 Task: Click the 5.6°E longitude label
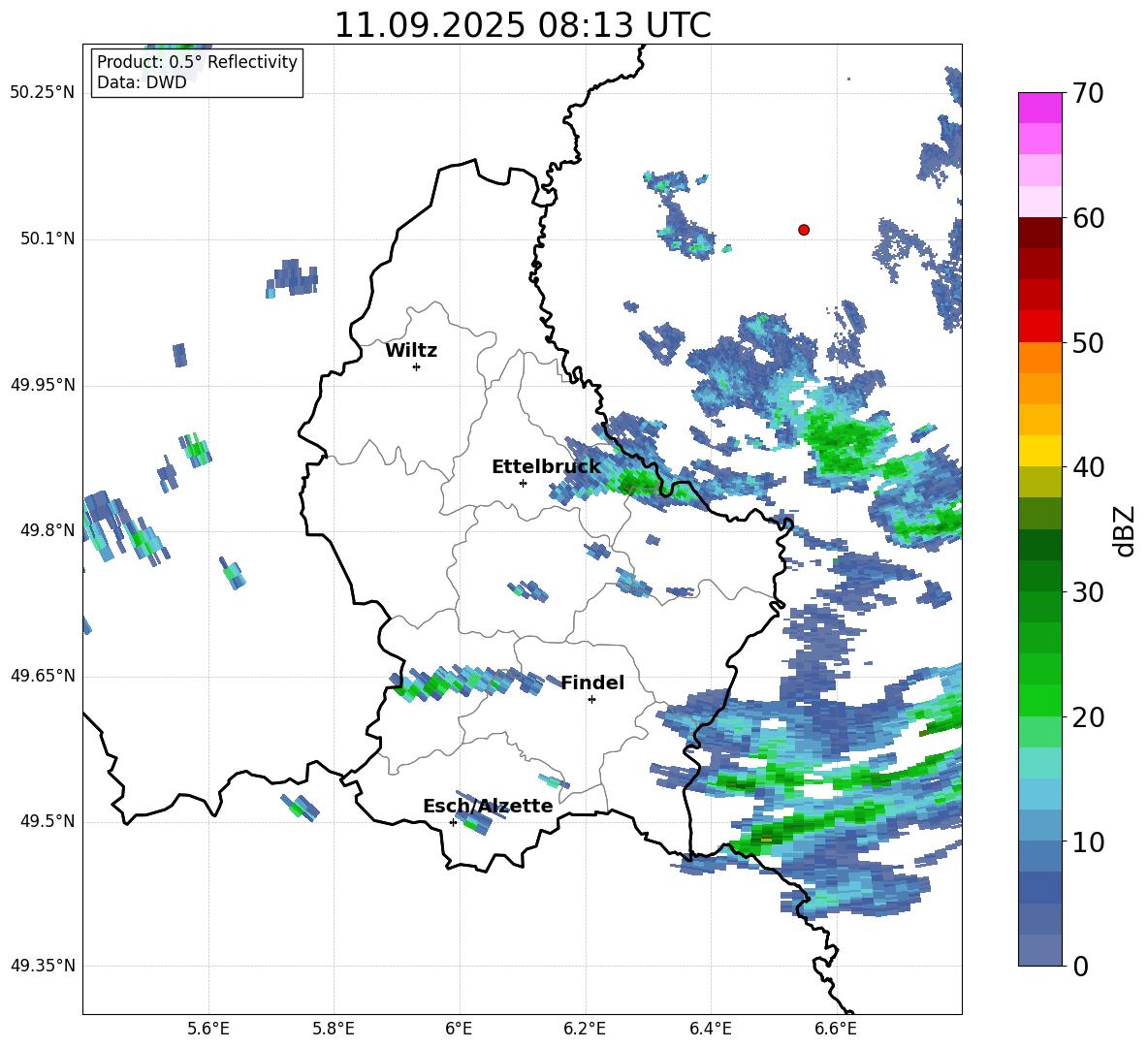tap(208, 1029)
